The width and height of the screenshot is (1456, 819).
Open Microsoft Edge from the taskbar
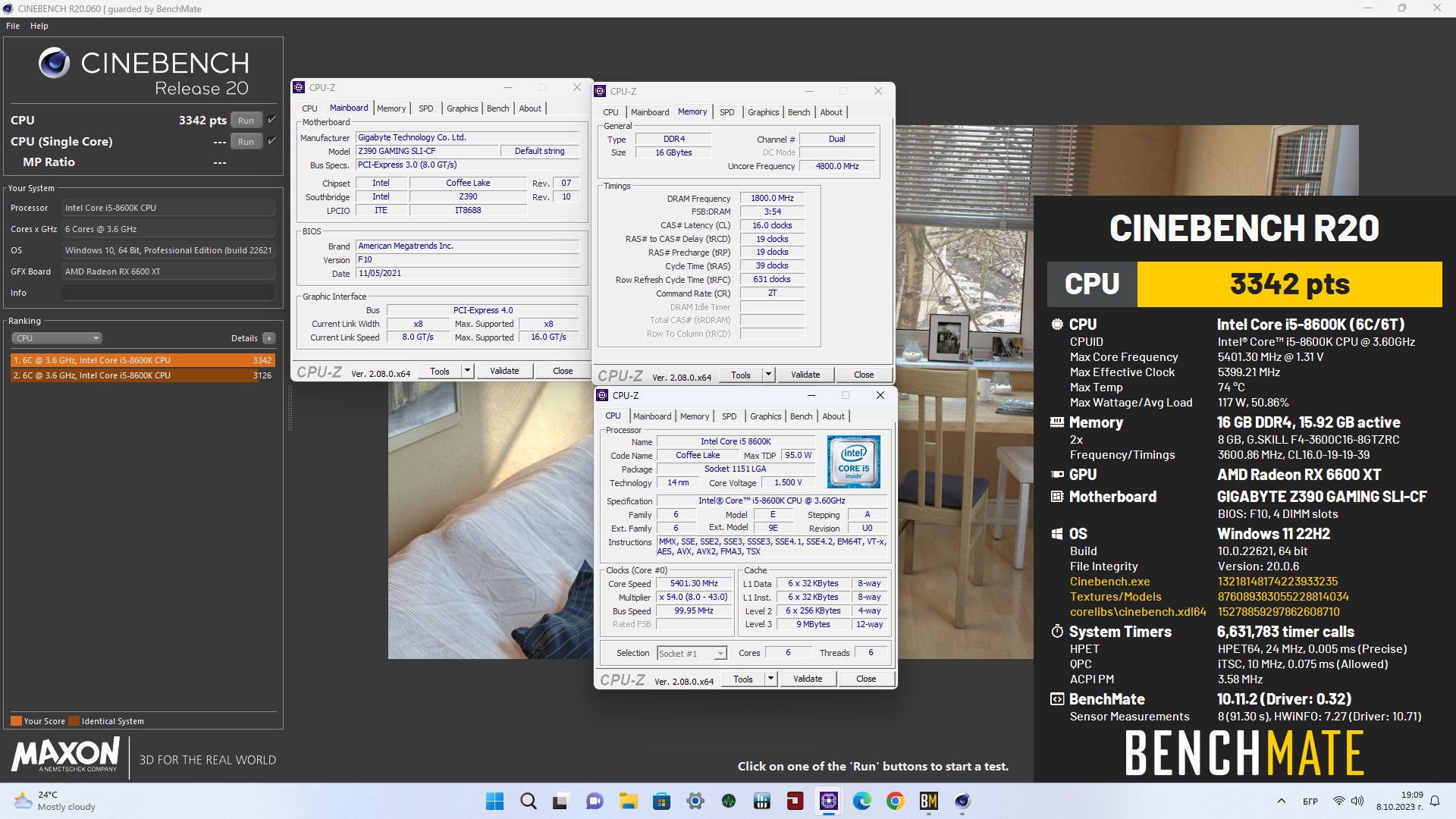pos(862,801)
